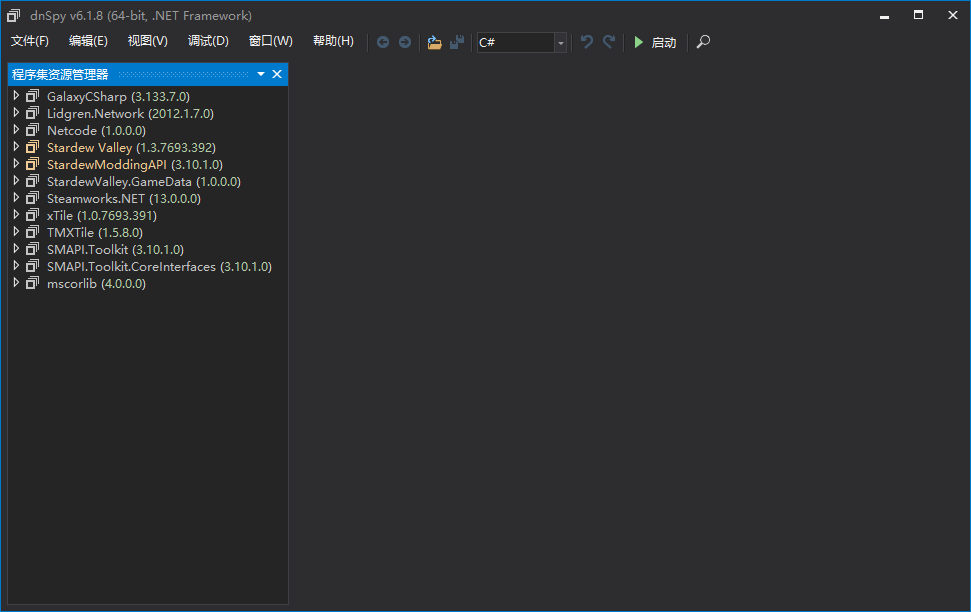Image resolution: width=971 pixels, height=612 pixels.
Task: Expand the StardewValley.GameData assembly node
Action: click(16, 181)
